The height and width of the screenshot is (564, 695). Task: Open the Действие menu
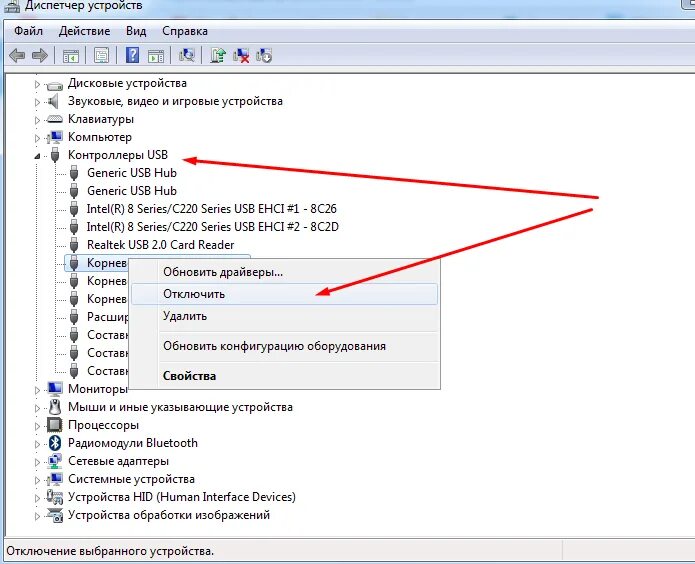pos(84,31)
